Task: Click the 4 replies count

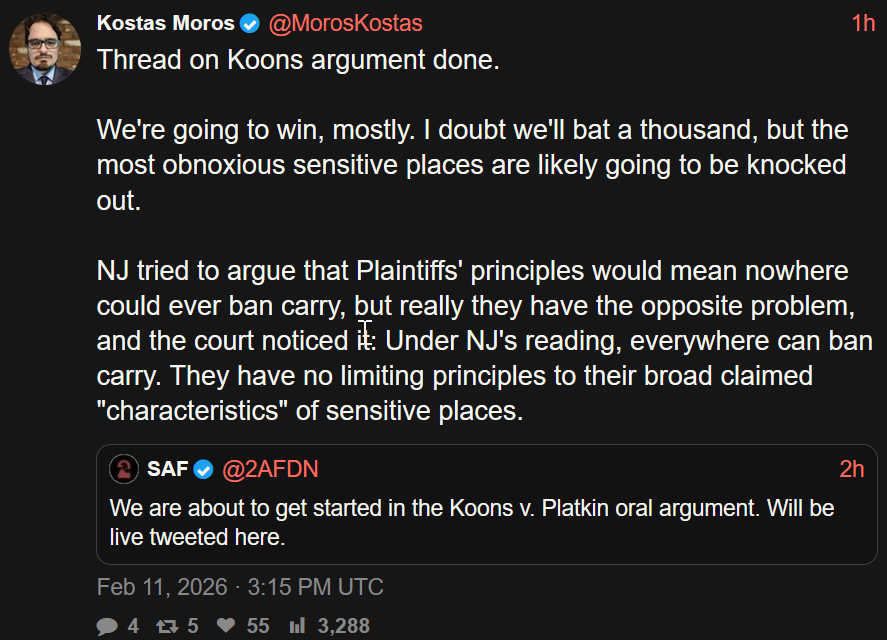Action: tap(133, 626)
